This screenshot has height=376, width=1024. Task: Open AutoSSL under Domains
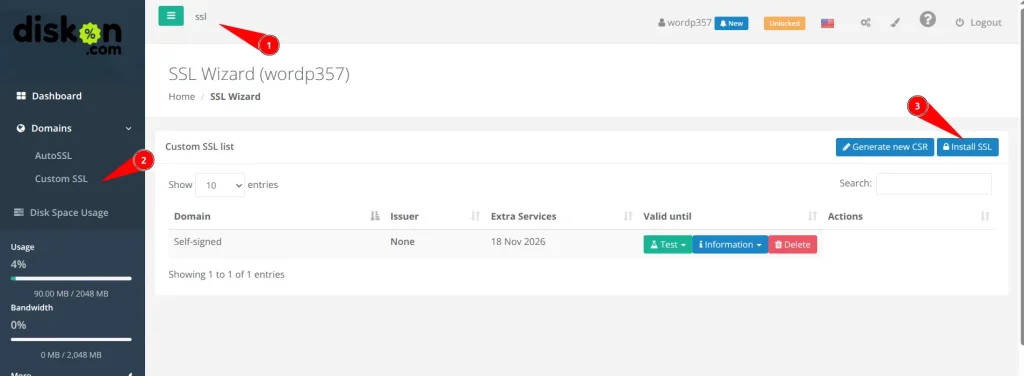tap(53, 156)
